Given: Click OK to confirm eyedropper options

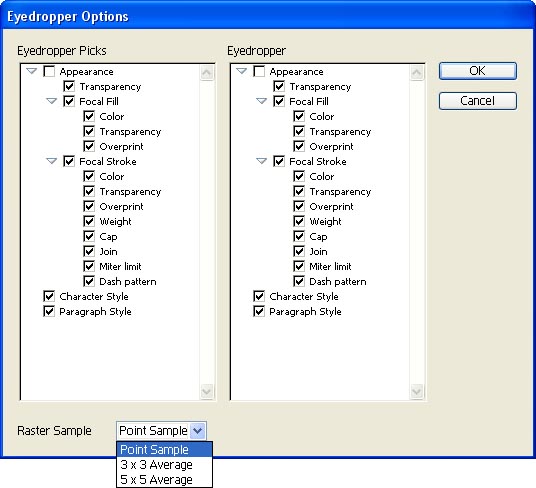Looking at the screenshot, I should coord(478,71).
